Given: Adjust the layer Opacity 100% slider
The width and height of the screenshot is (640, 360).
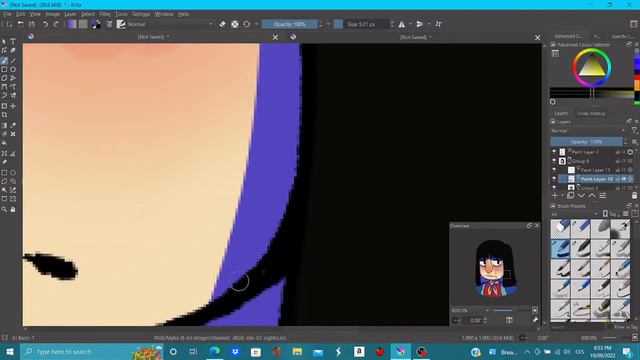Looking at the screenshot, I should pyautogui.click(x=586, y=142).
